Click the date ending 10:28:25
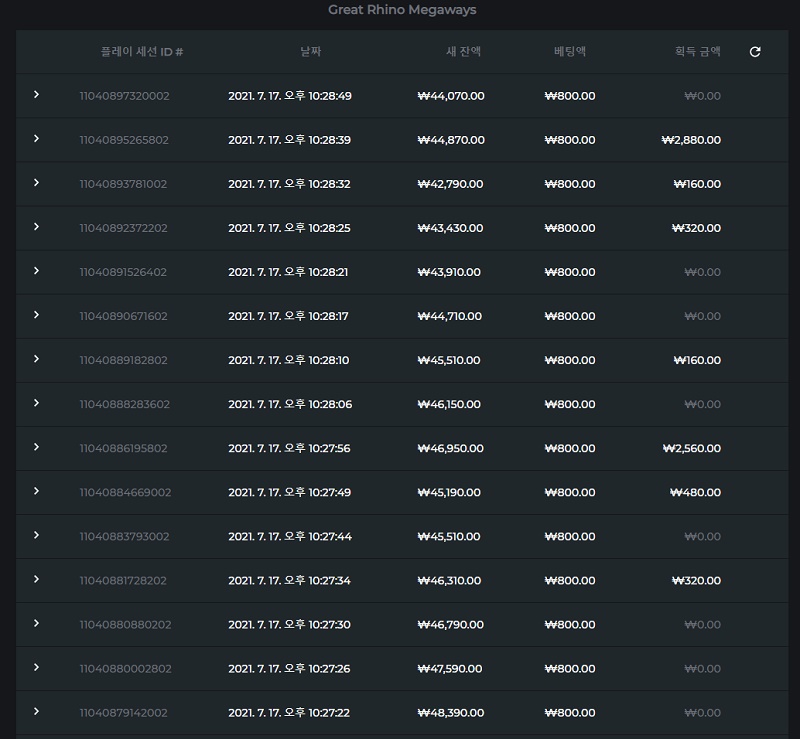The height and width of the screenshot is (739, 800). (289, 228)
